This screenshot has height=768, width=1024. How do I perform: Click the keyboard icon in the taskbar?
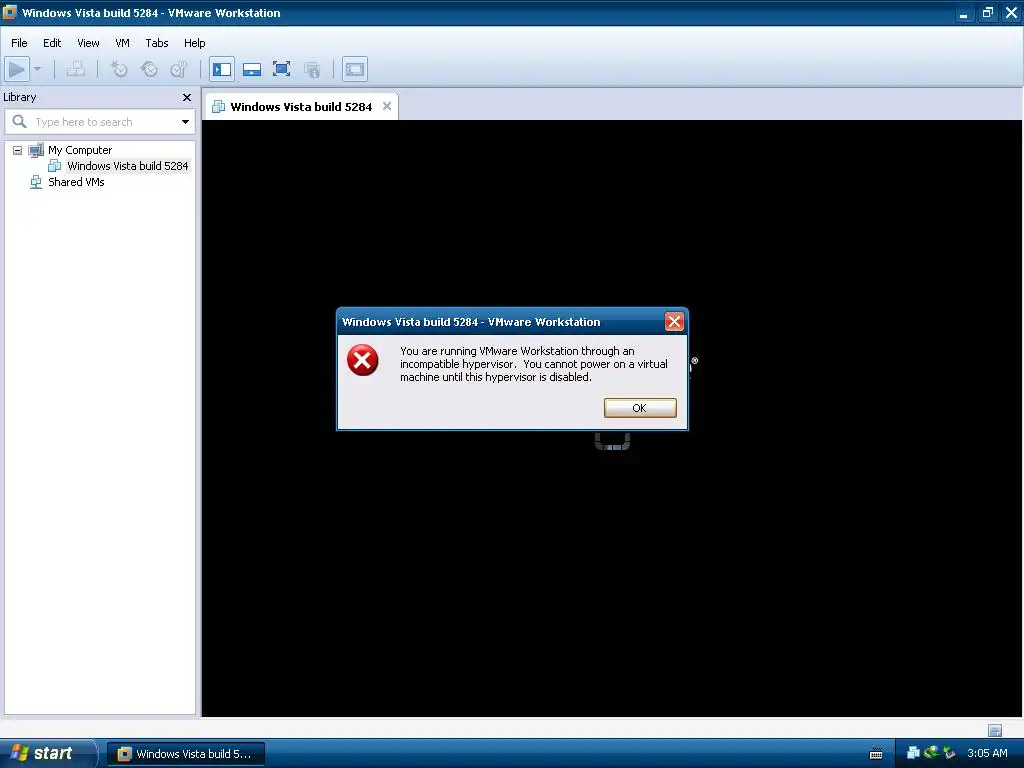click(x=876, y=754)
